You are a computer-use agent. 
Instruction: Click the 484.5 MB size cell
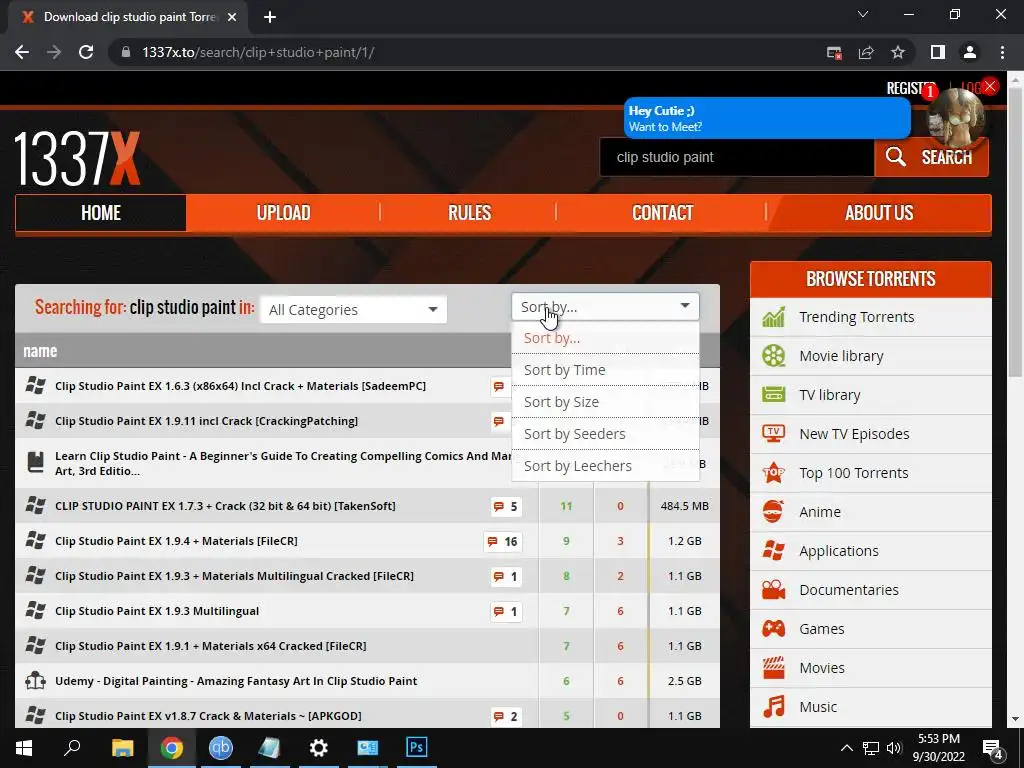[684, 506]
